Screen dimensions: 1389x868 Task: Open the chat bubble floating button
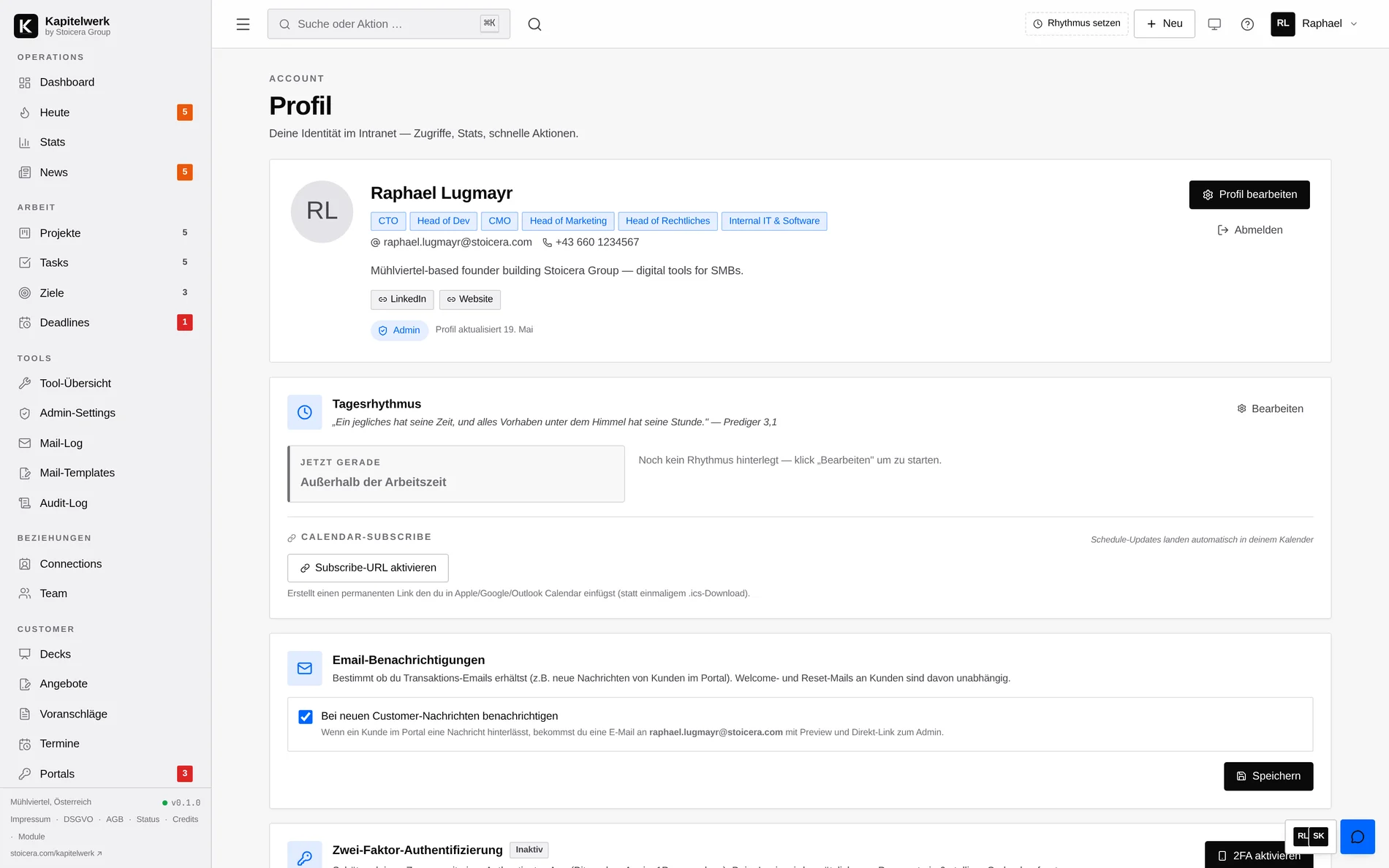[1358, 837]
